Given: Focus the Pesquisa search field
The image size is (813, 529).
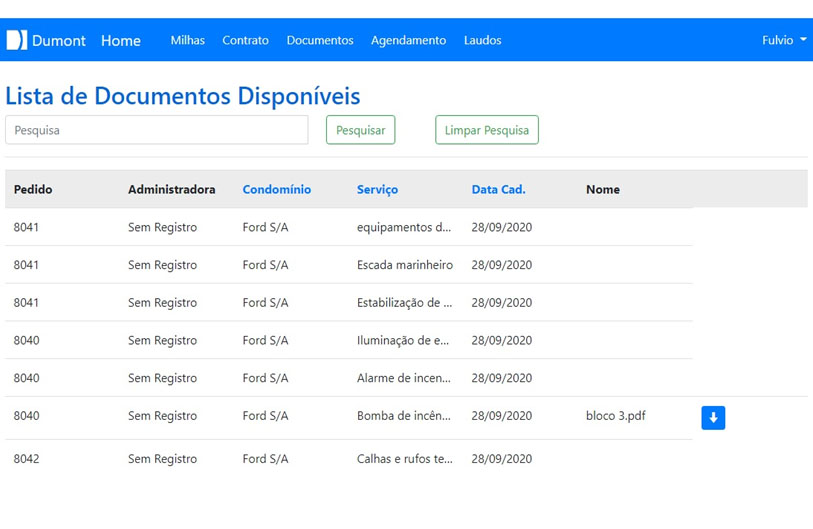Looking at the screenshot, I should 157,130.
